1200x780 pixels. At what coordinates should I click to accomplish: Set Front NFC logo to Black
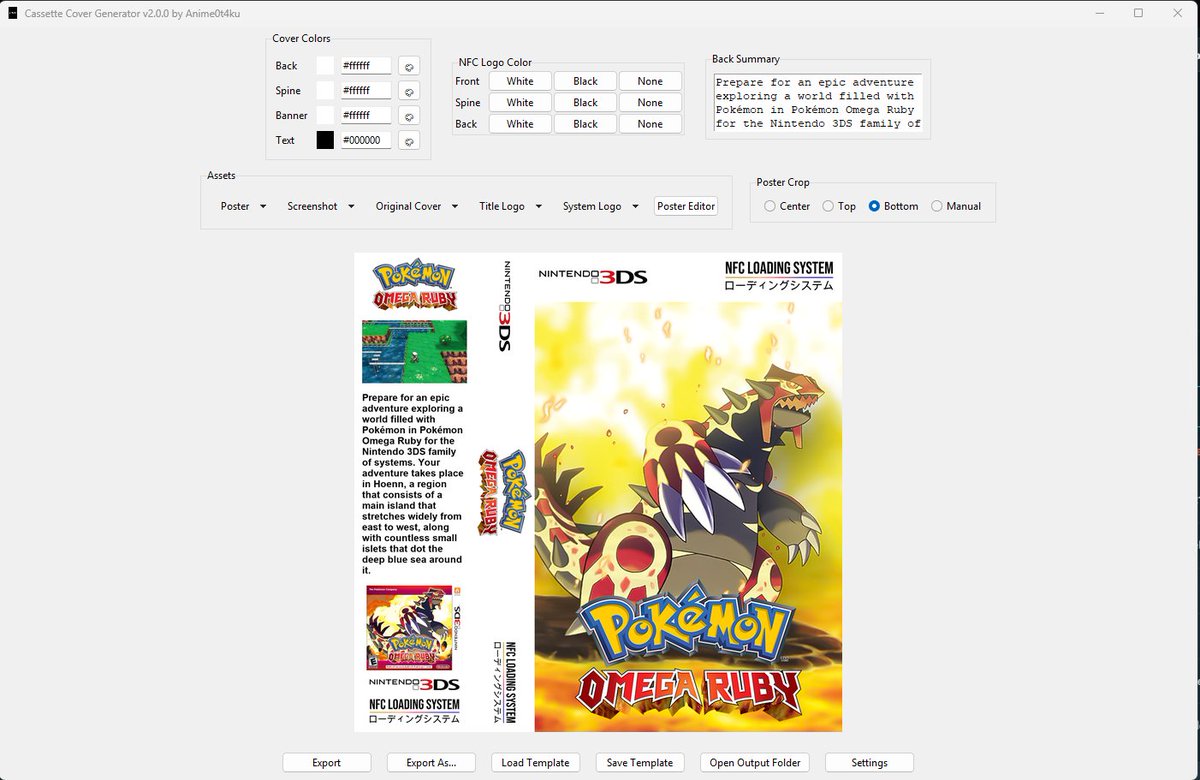(x=585, y=81)
